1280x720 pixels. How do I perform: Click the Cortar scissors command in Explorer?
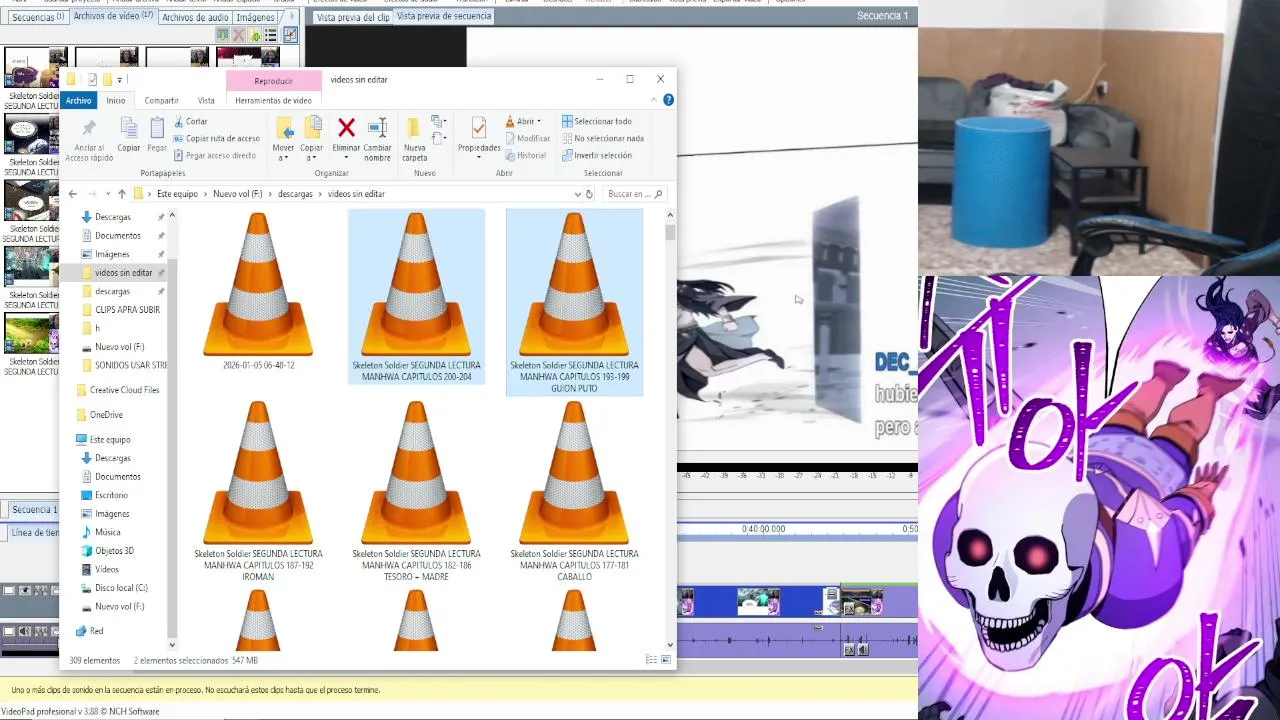pyautogui.click(x=190, y=121)
